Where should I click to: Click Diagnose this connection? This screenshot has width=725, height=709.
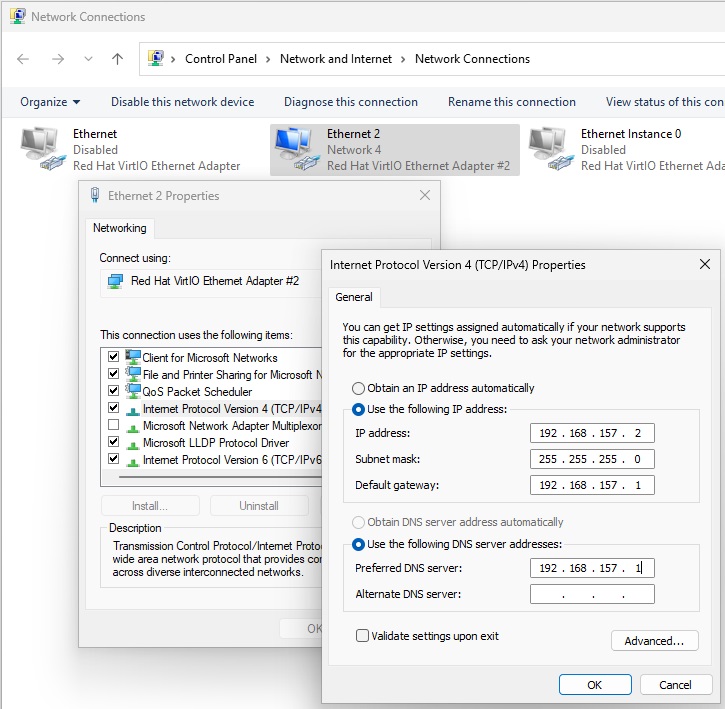coord(350,102)
